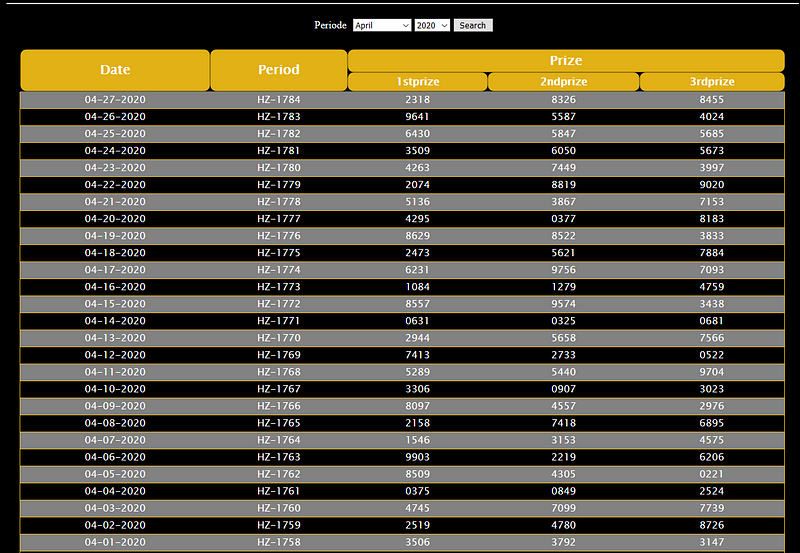Select date cell 04-24-2020

115,150
